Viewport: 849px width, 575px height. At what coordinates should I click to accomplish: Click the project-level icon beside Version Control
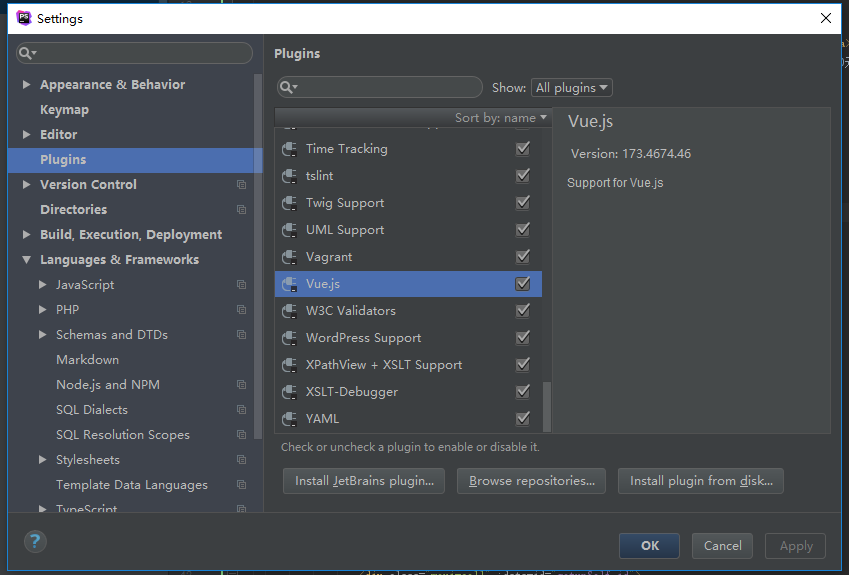[x=241, y=185]
